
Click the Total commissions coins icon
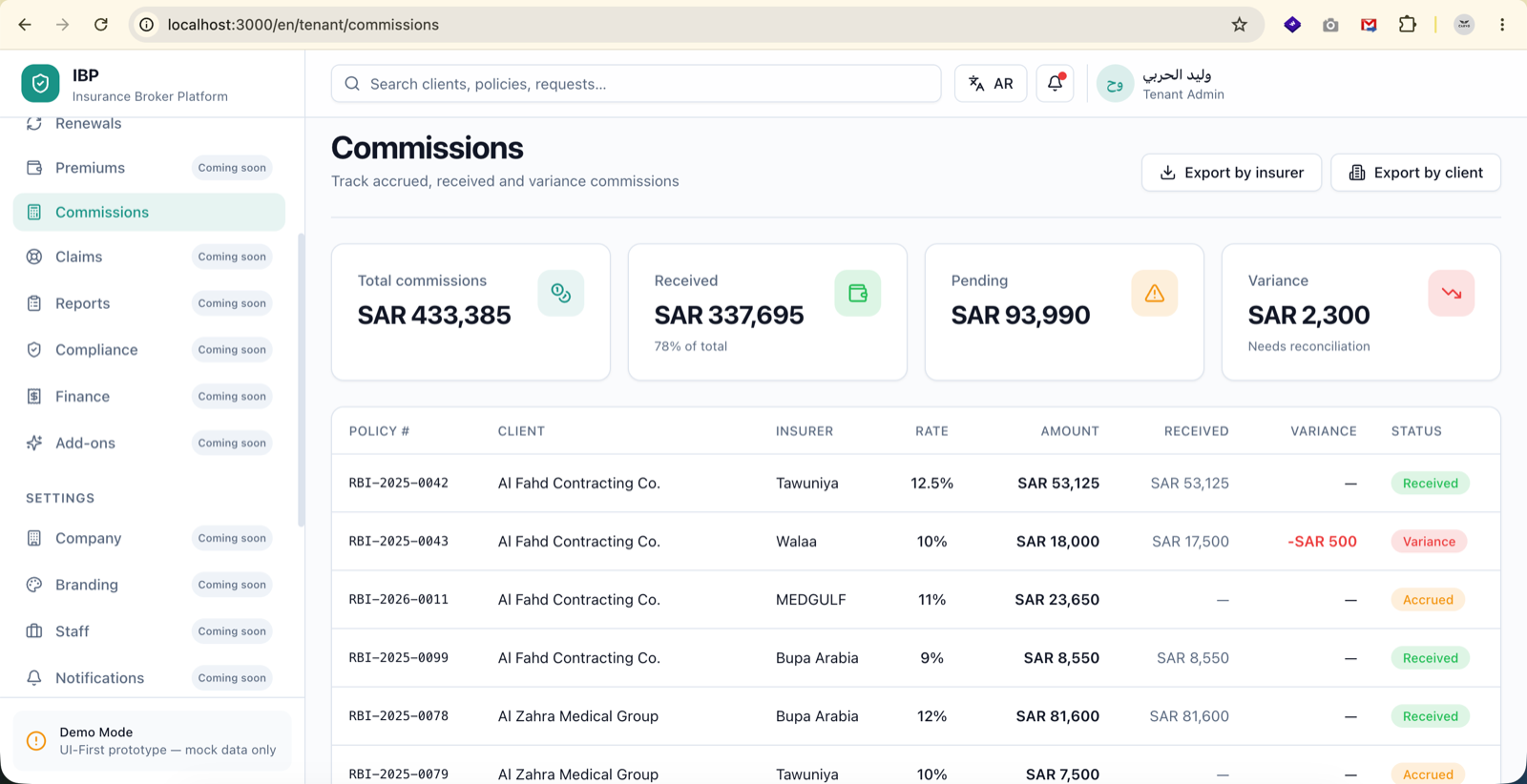(560, 293)
